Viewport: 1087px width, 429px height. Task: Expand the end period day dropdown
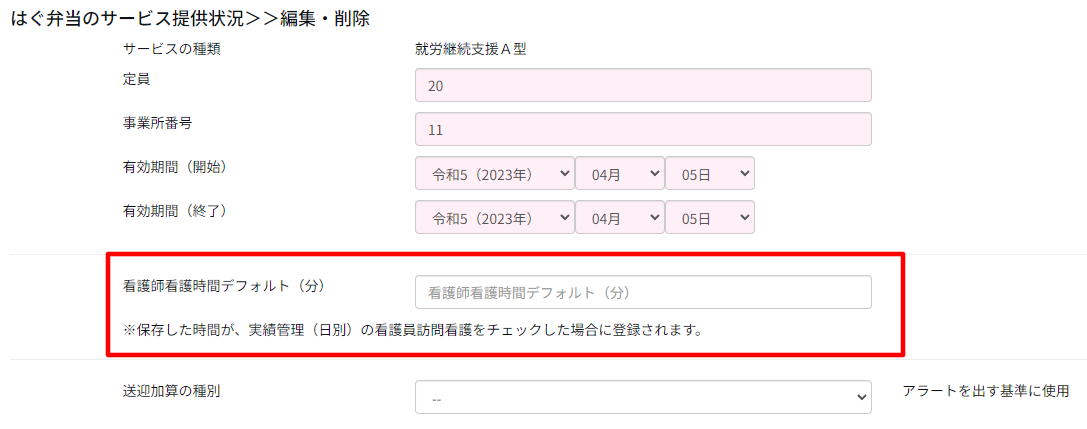[709, 218]
